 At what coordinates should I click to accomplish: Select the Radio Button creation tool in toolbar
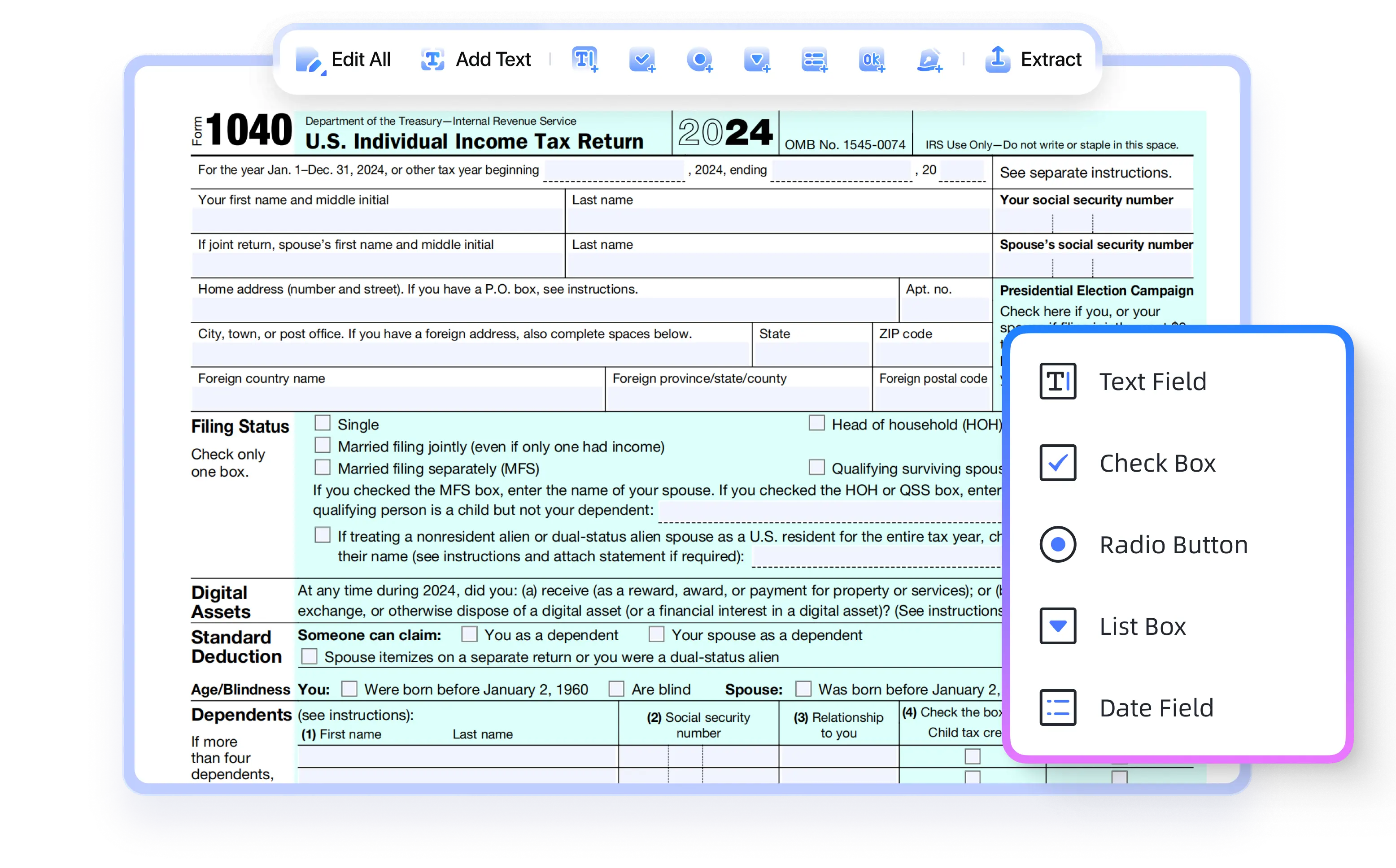pos(699,60)
